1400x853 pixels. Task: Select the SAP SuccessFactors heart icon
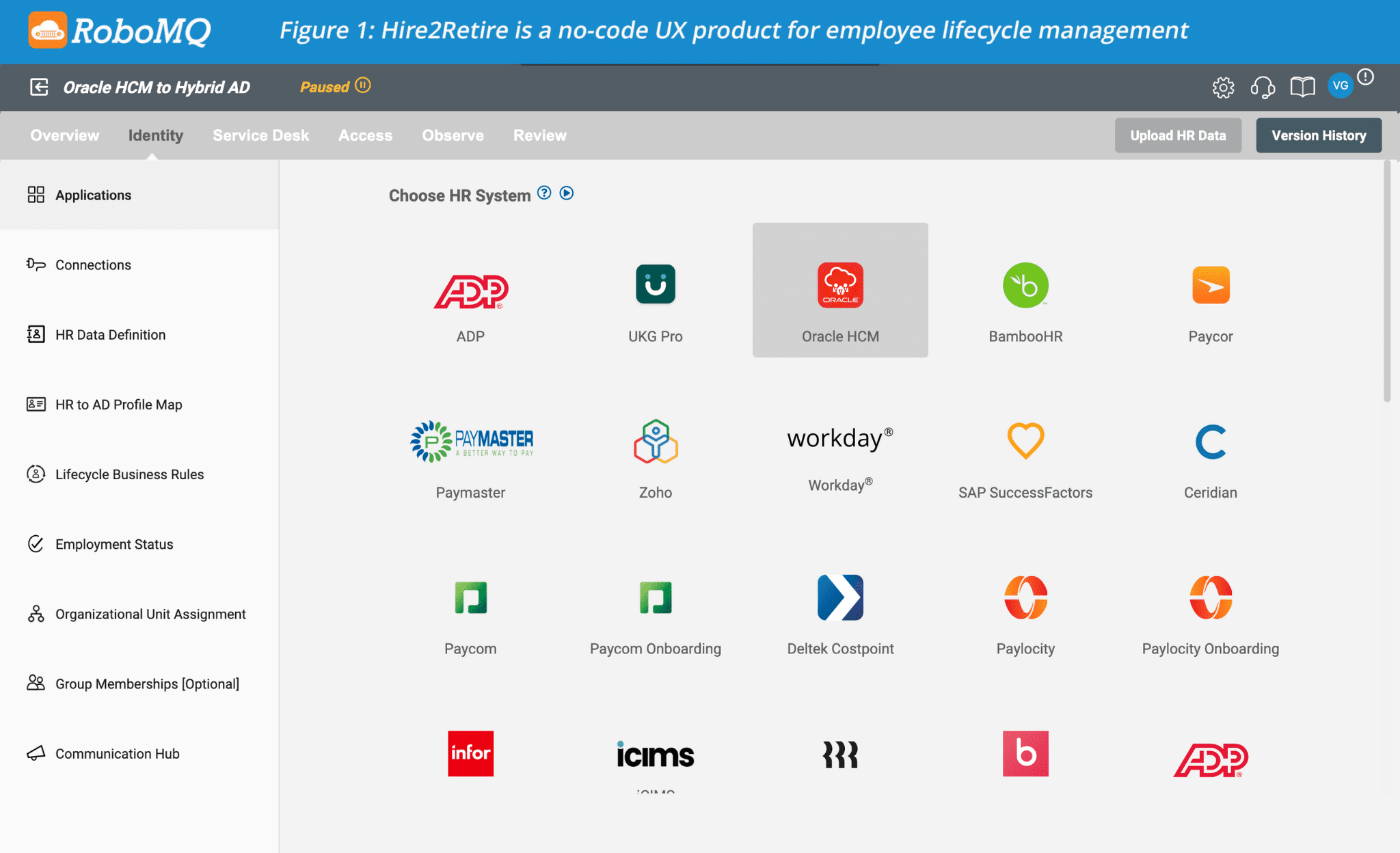pyautogui.click(x=1025, y=440)
